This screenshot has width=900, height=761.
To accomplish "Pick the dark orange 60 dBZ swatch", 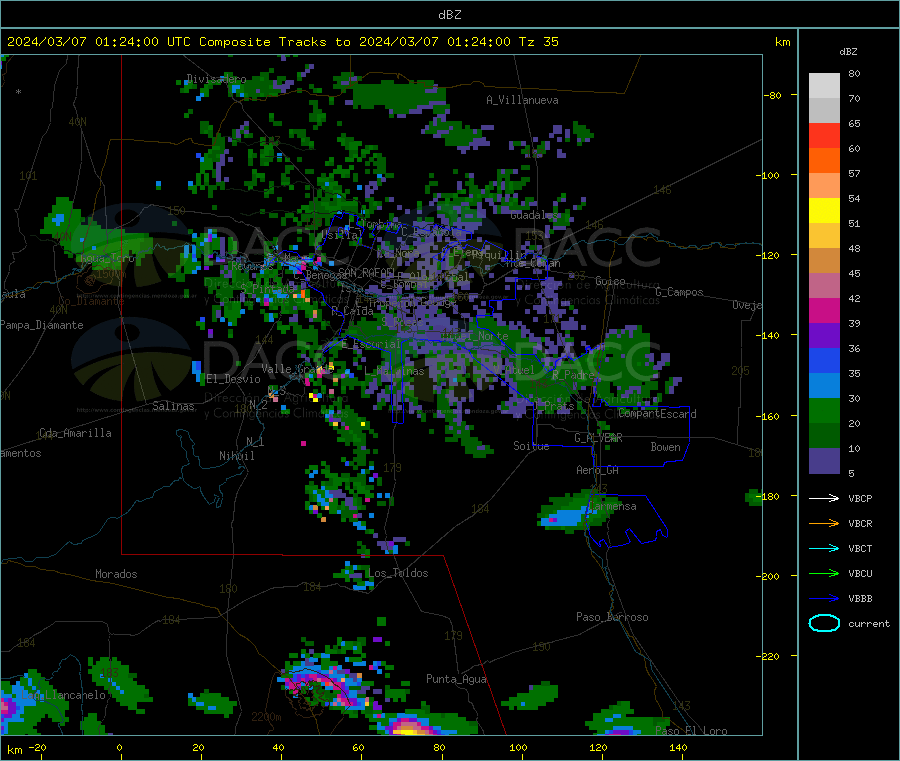I will (824, 161).
